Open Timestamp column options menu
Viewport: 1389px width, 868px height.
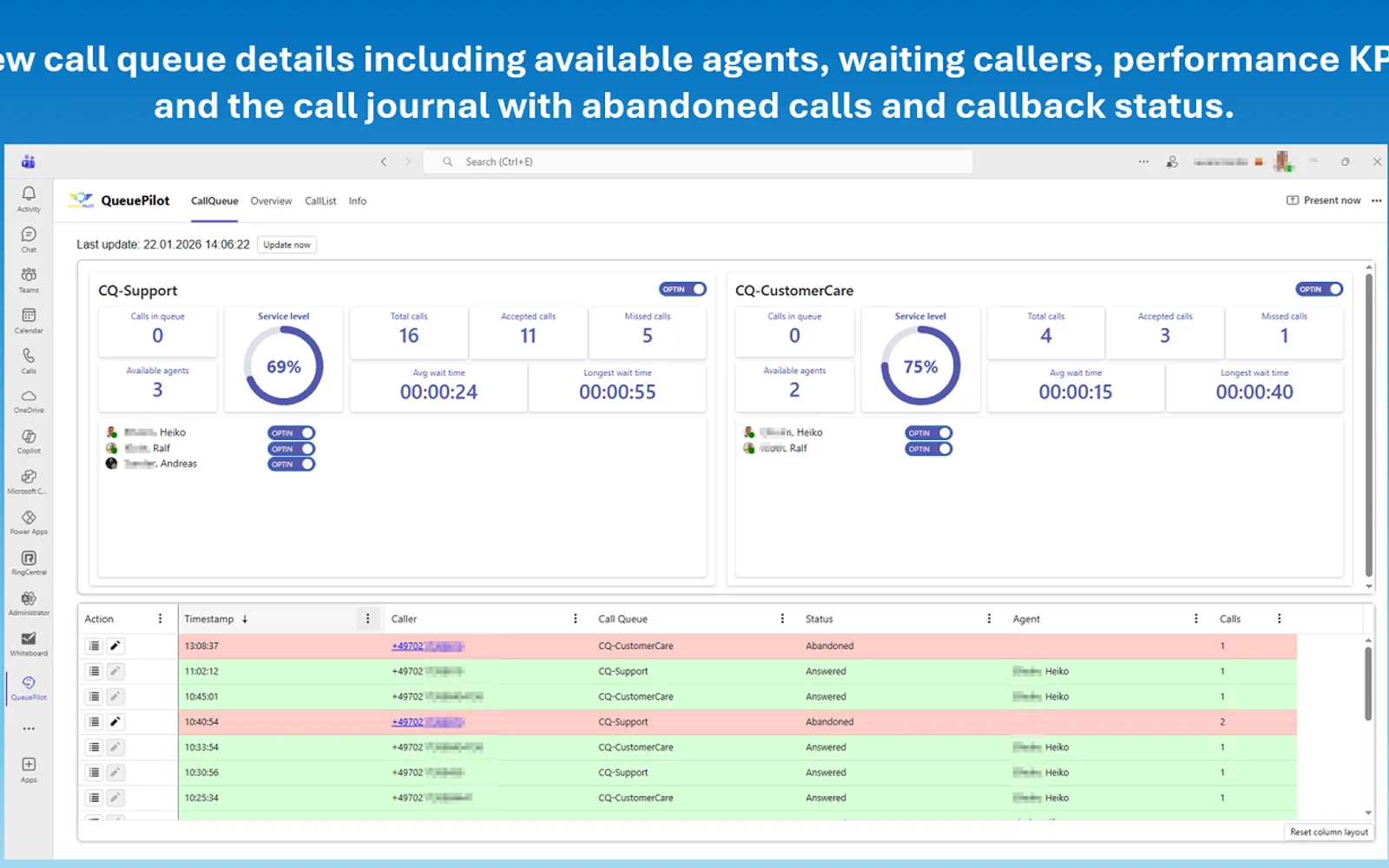tap(367, 619)
